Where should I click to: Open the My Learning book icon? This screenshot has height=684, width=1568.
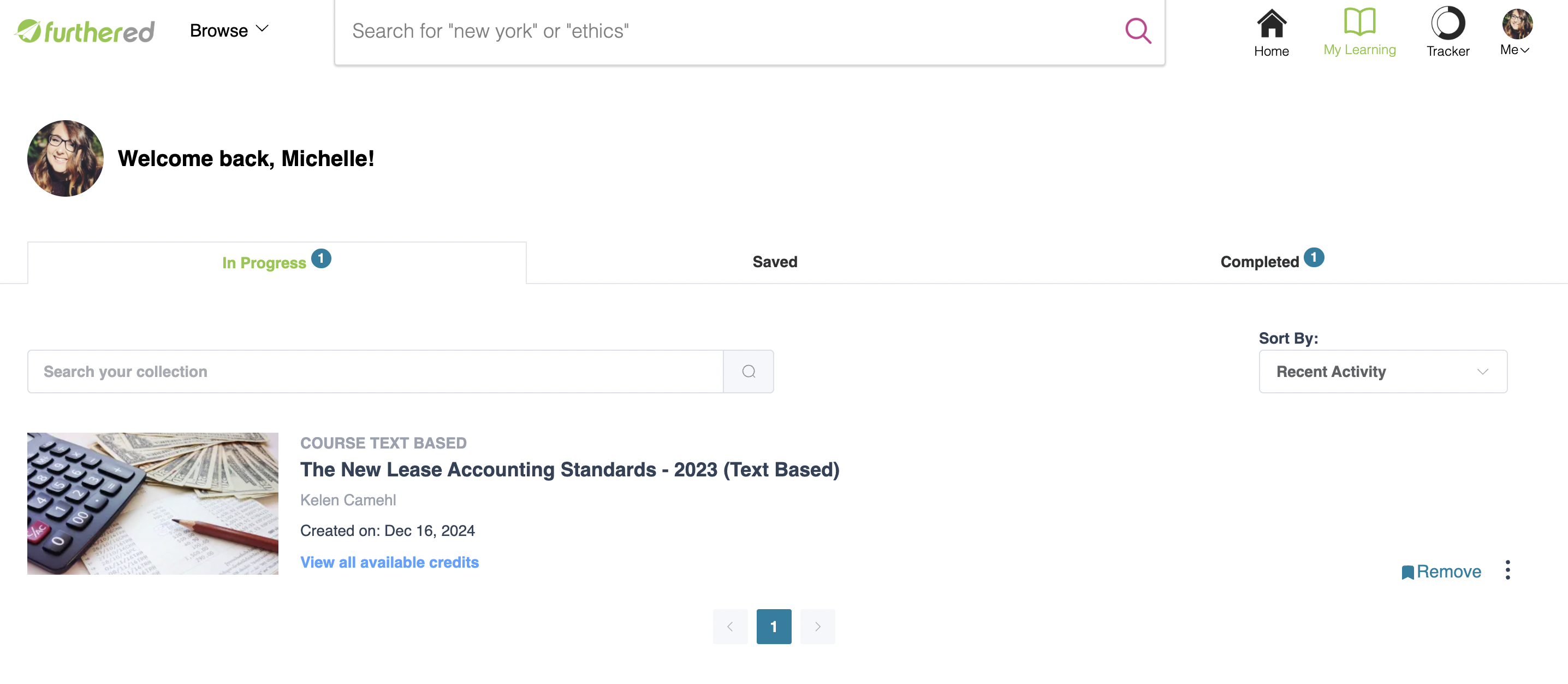pos(1359,21)
